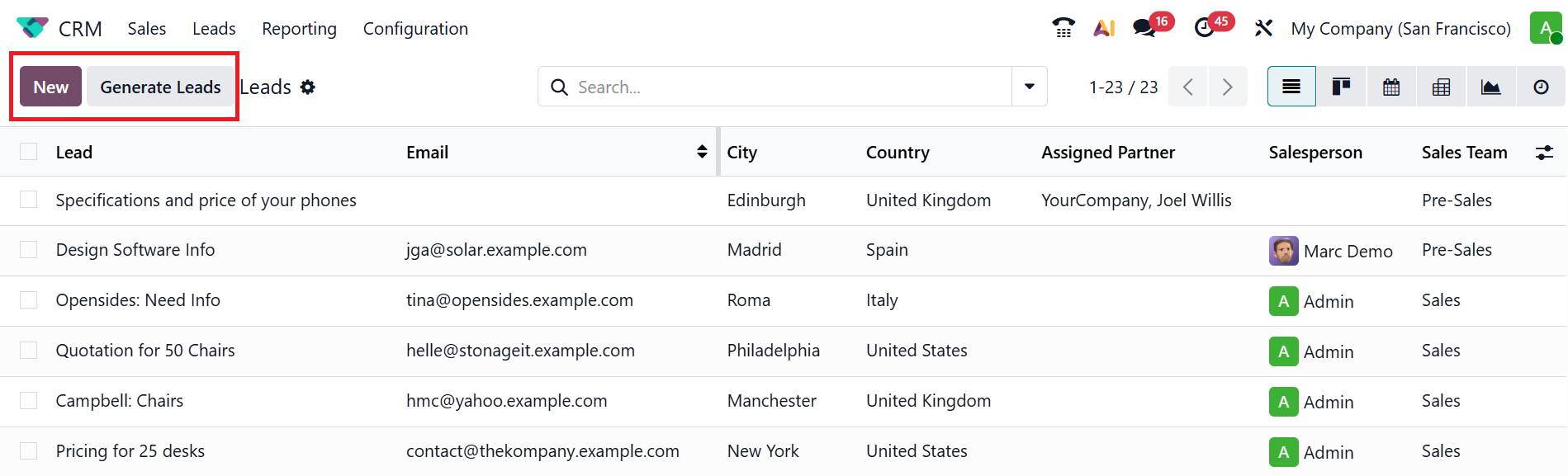Viewport: 1568px width, 476px height.
Task: Open the VoIP phone dialer icon
Action: 1063,28
